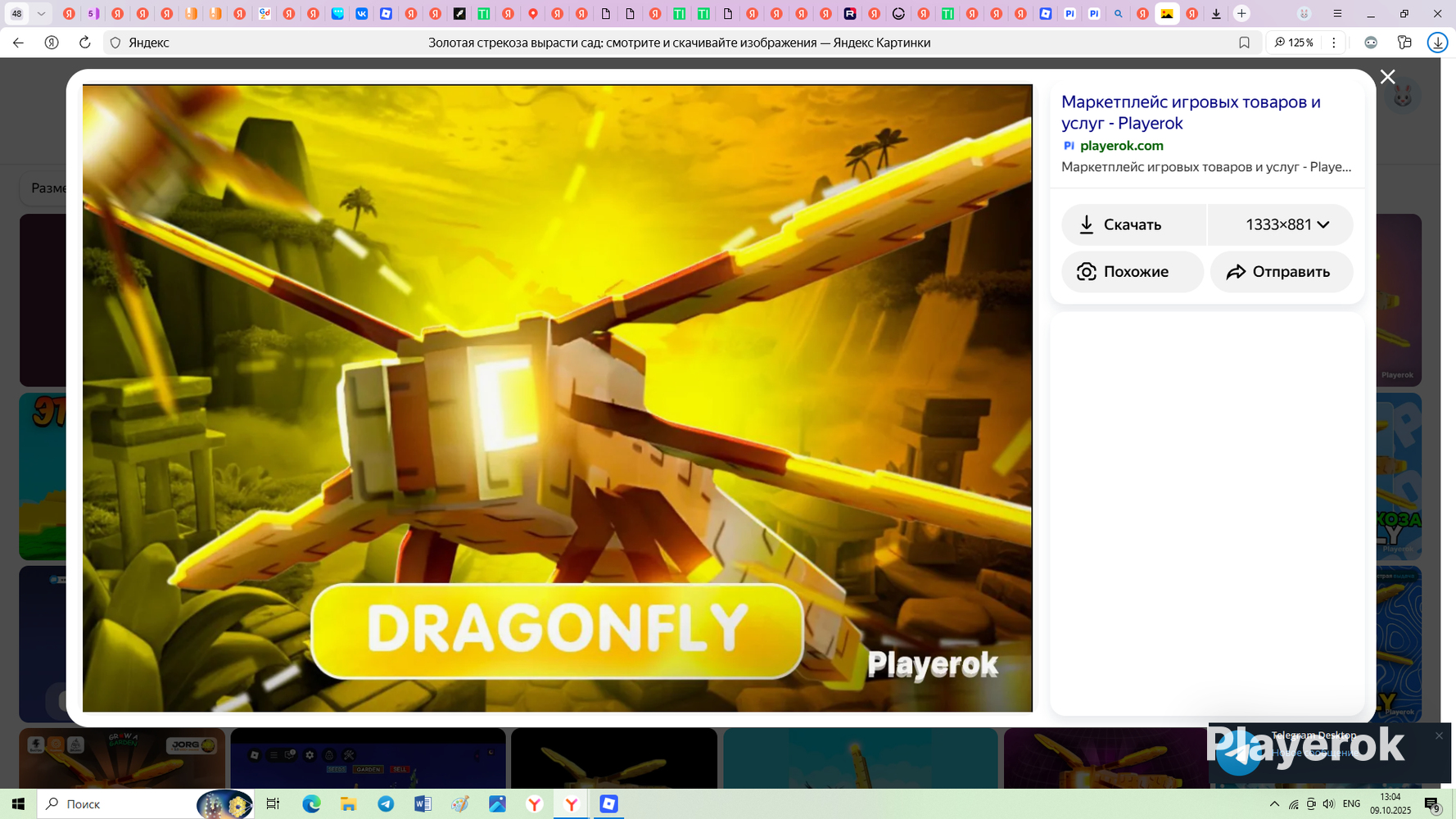Click the ENG language indicator
This screenshot has height=819, width=1456.
(x=1352, y=804)
